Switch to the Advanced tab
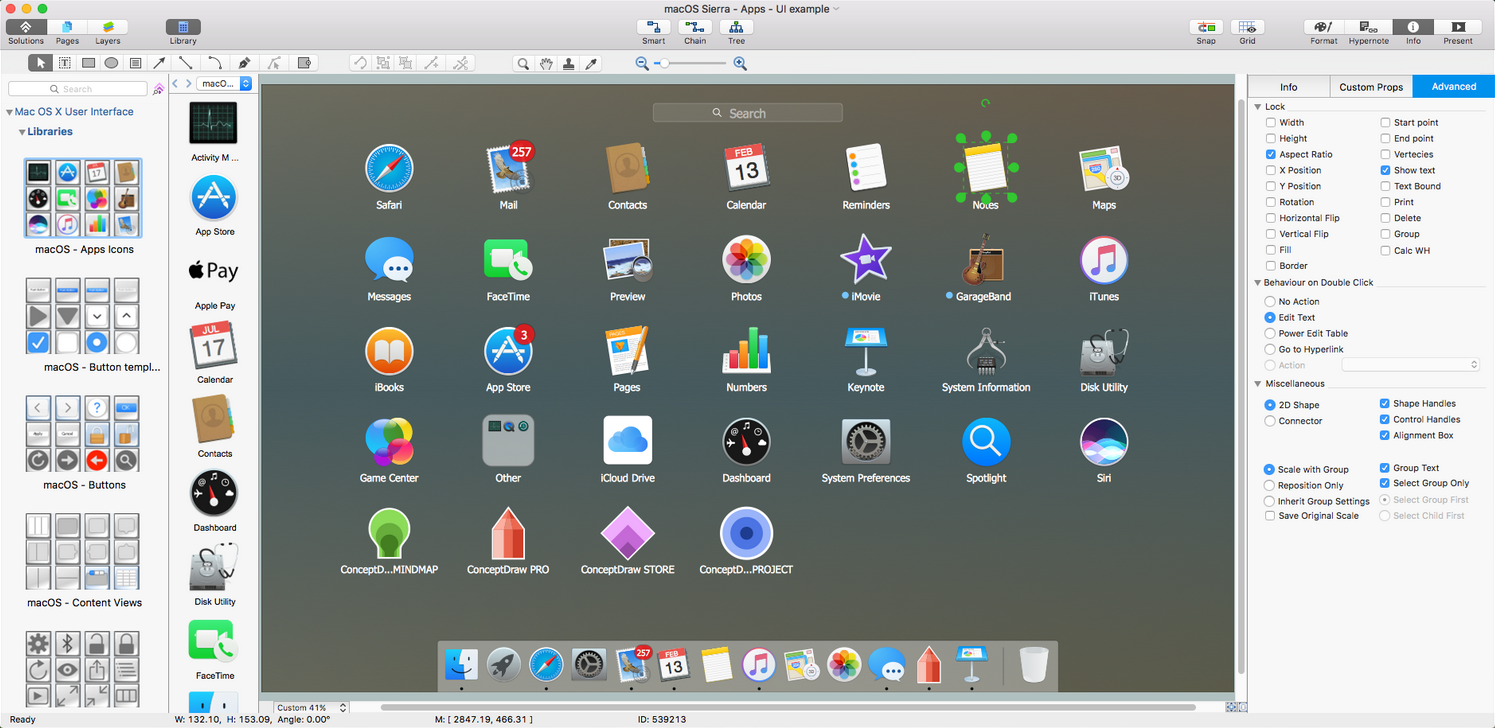 [x=1454, y=87]
